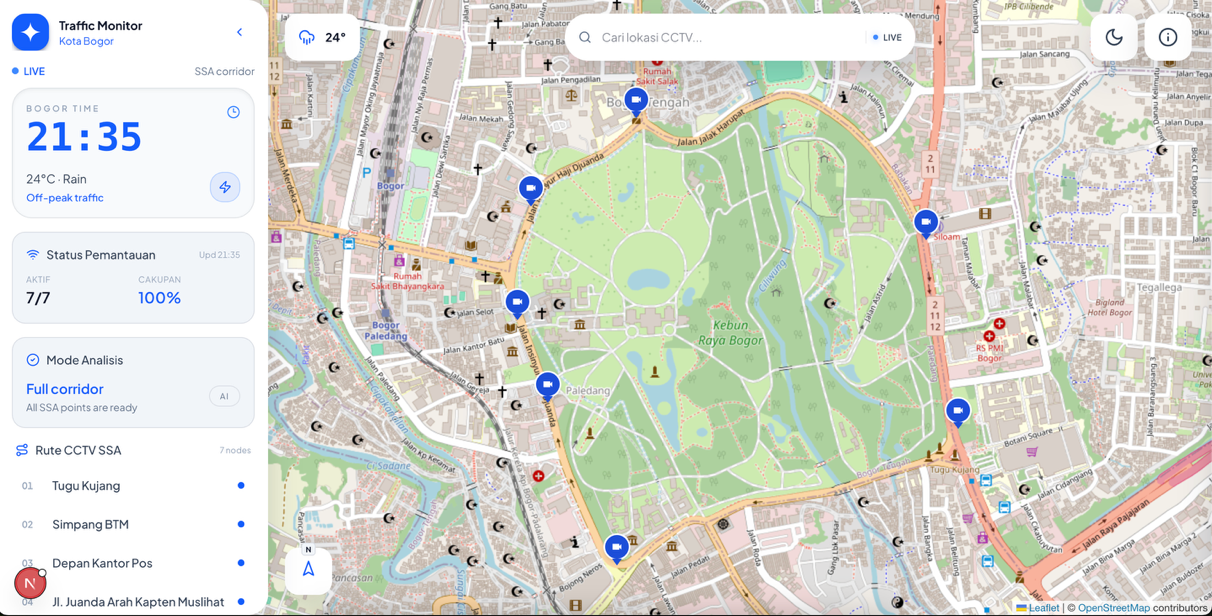Select route node 01 Tugu Kujang
Viewport: 1212px width, 616px height.
pos(133,486)
